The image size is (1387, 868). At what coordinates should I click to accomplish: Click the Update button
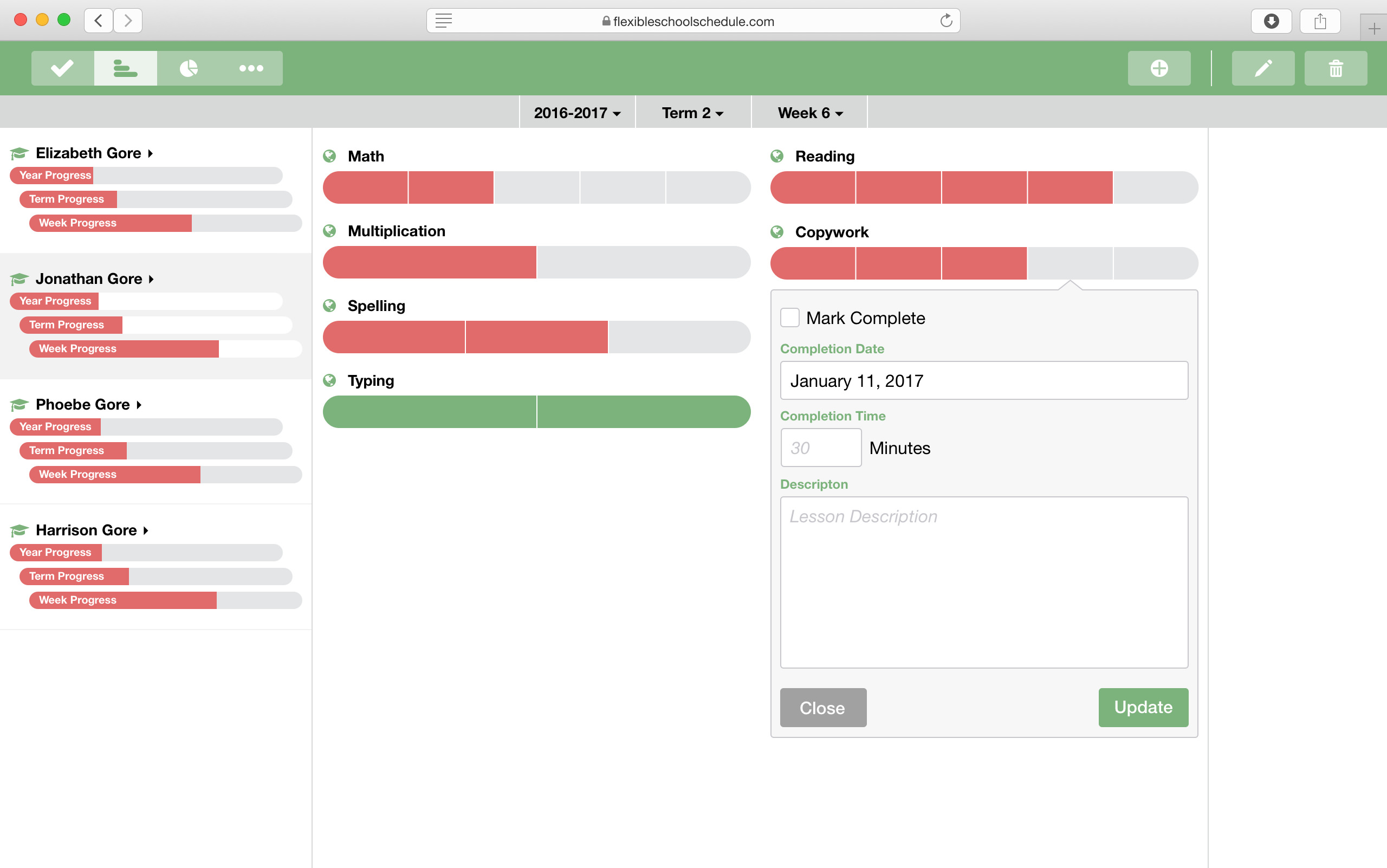click(x=1143, y=707)
